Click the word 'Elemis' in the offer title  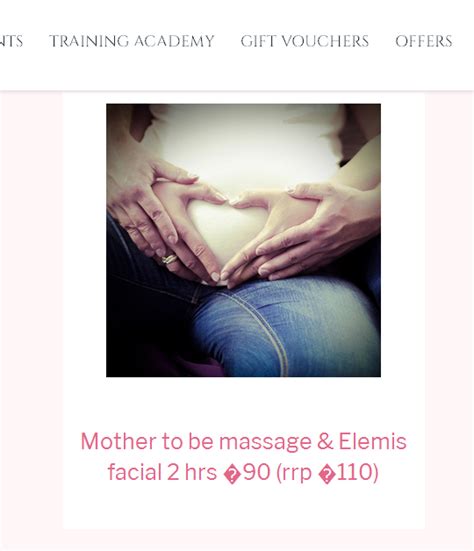coord(372,441)
